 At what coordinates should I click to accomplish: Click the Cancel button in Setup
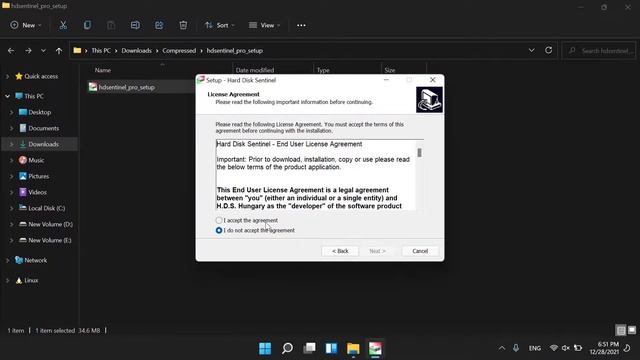[x=420, y=251]
